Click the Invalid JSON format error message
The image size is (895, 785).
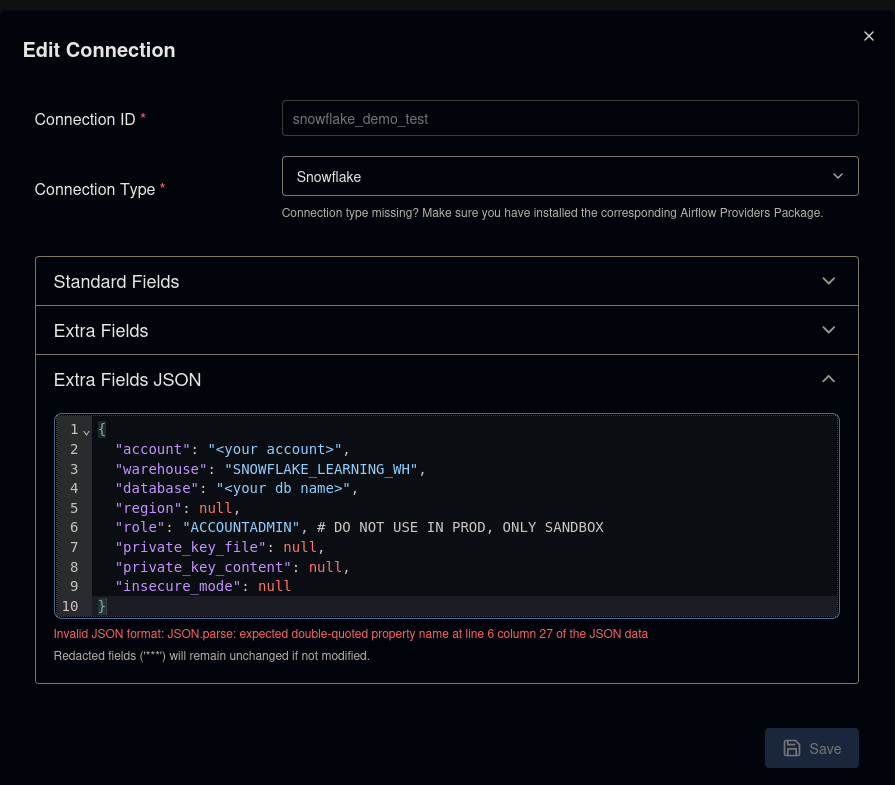pos(350,634)
